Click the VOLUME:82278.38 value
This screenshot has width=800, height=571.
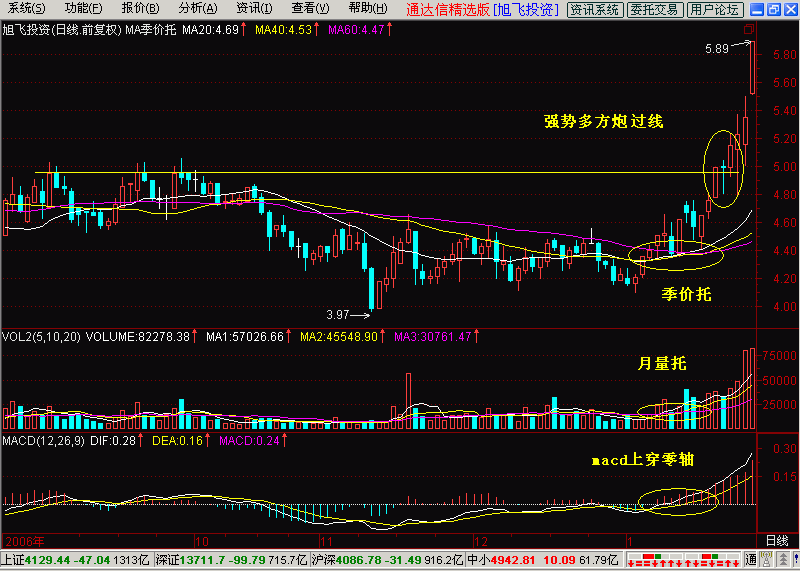(137, 337)
